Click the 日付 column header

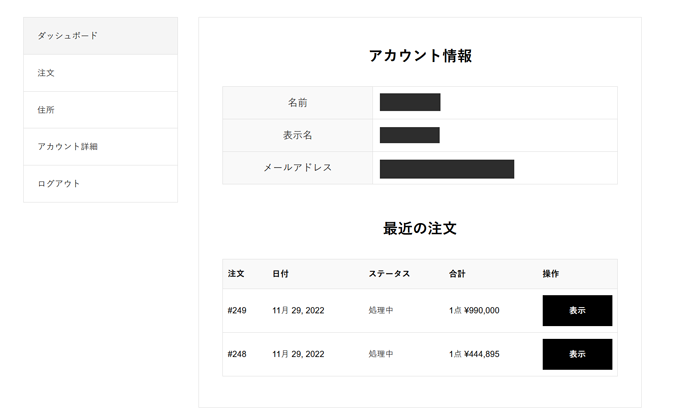click(x=280, y=274)
